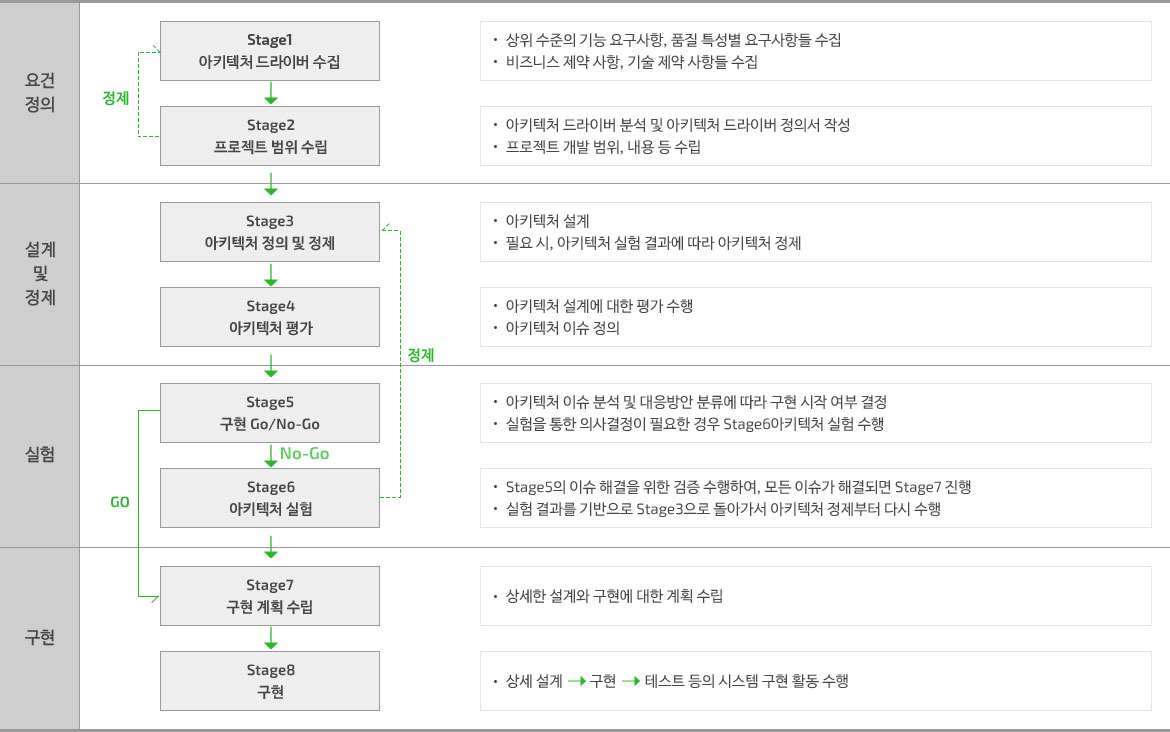
Task: Click the first green arrow in Stage8 description
Action: pos(577,681)
